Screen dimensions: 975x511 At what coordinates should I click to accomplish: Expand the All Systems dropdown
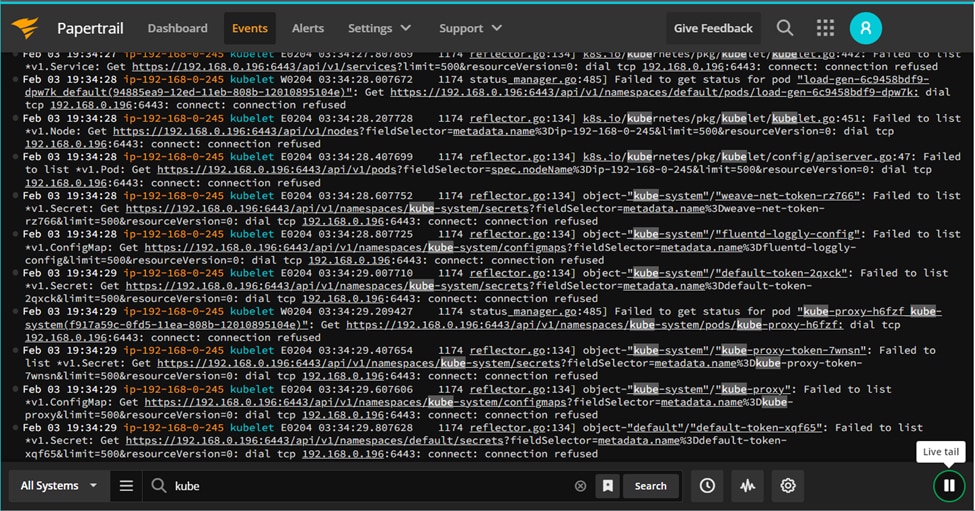click(58, 486)
